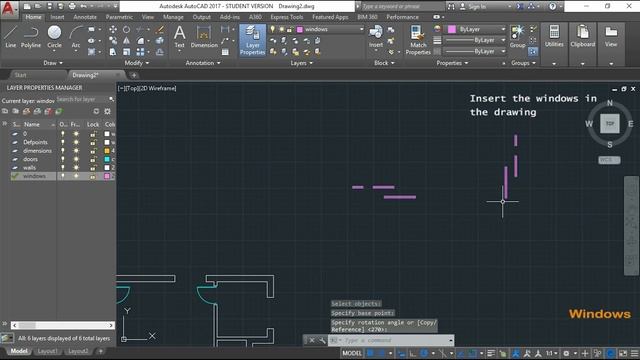Click the Mirror tool in Modify panel

tap(127, 41)
